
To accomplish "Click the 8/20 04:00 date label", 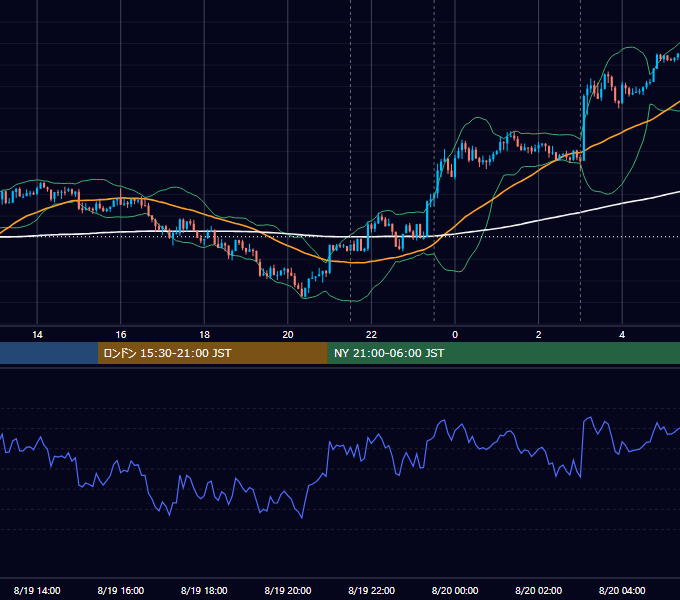I will [x=622, y=590].
